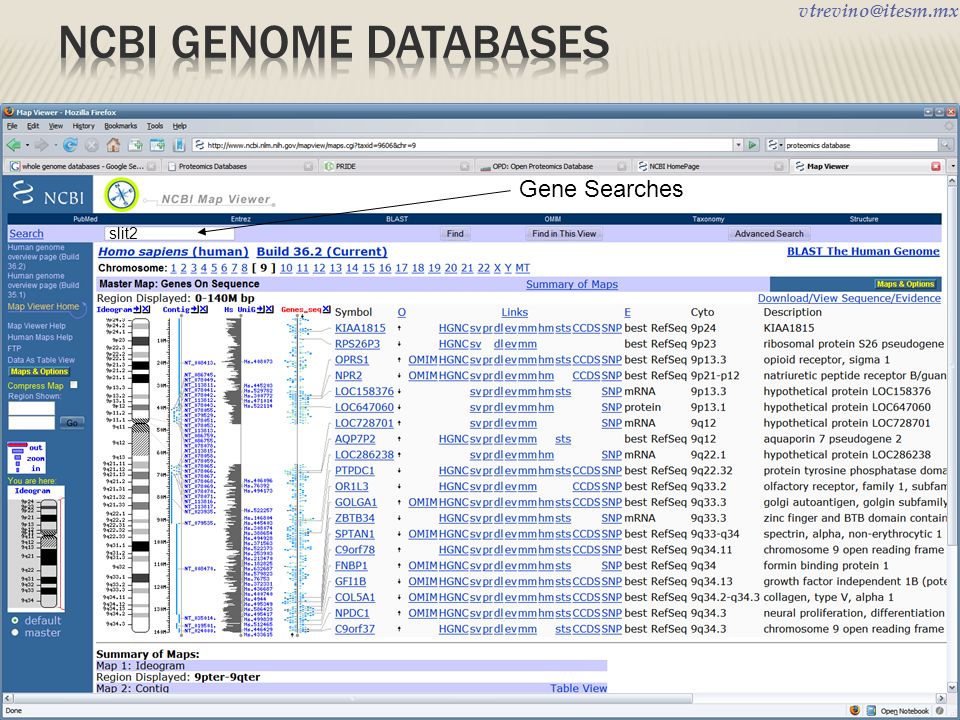Switch to the NCBI HomePage tab
960x720 pixels.
[709, 166]
